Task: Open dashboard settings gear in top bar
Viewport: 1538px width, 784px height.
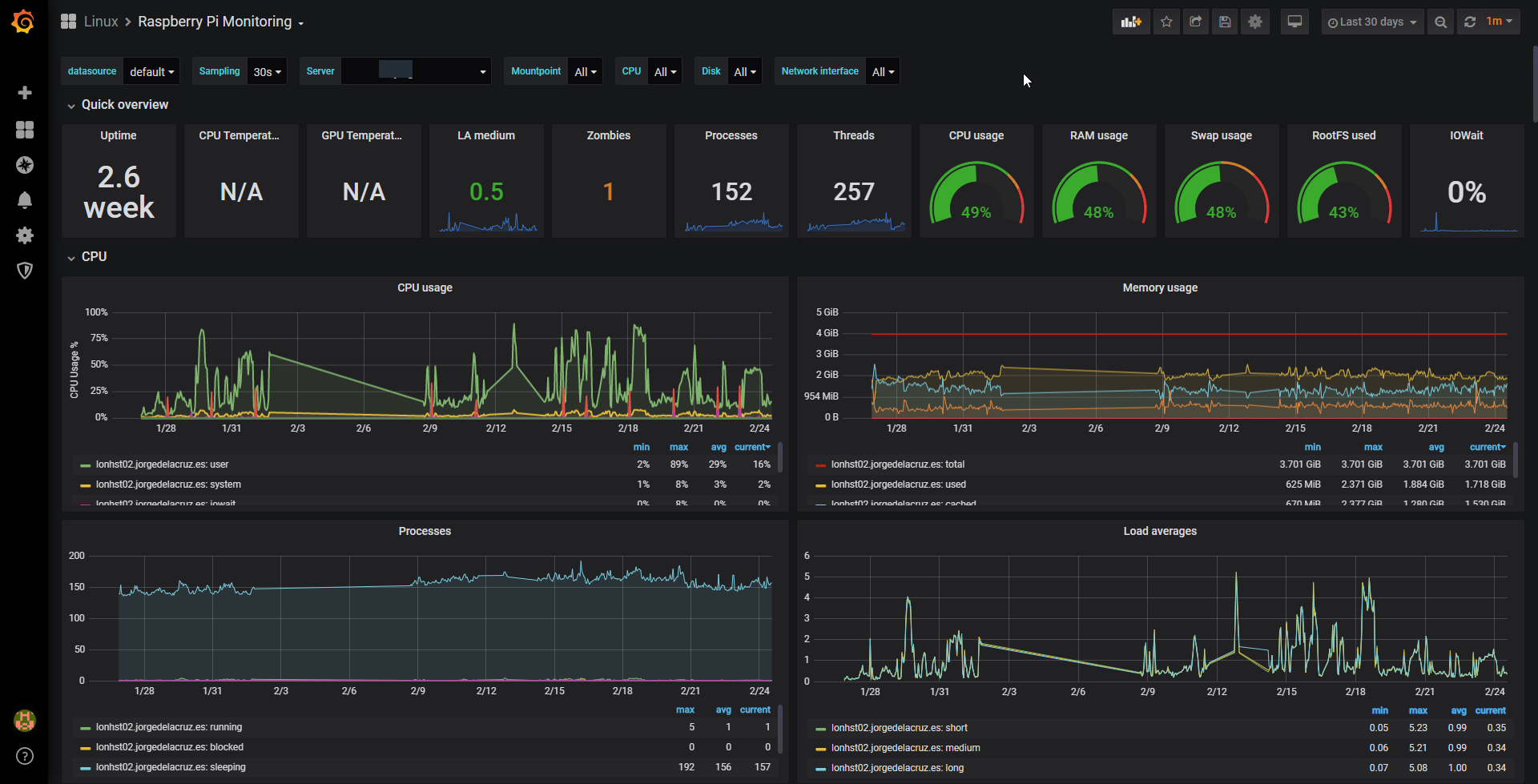Action: pos(1255,22)
